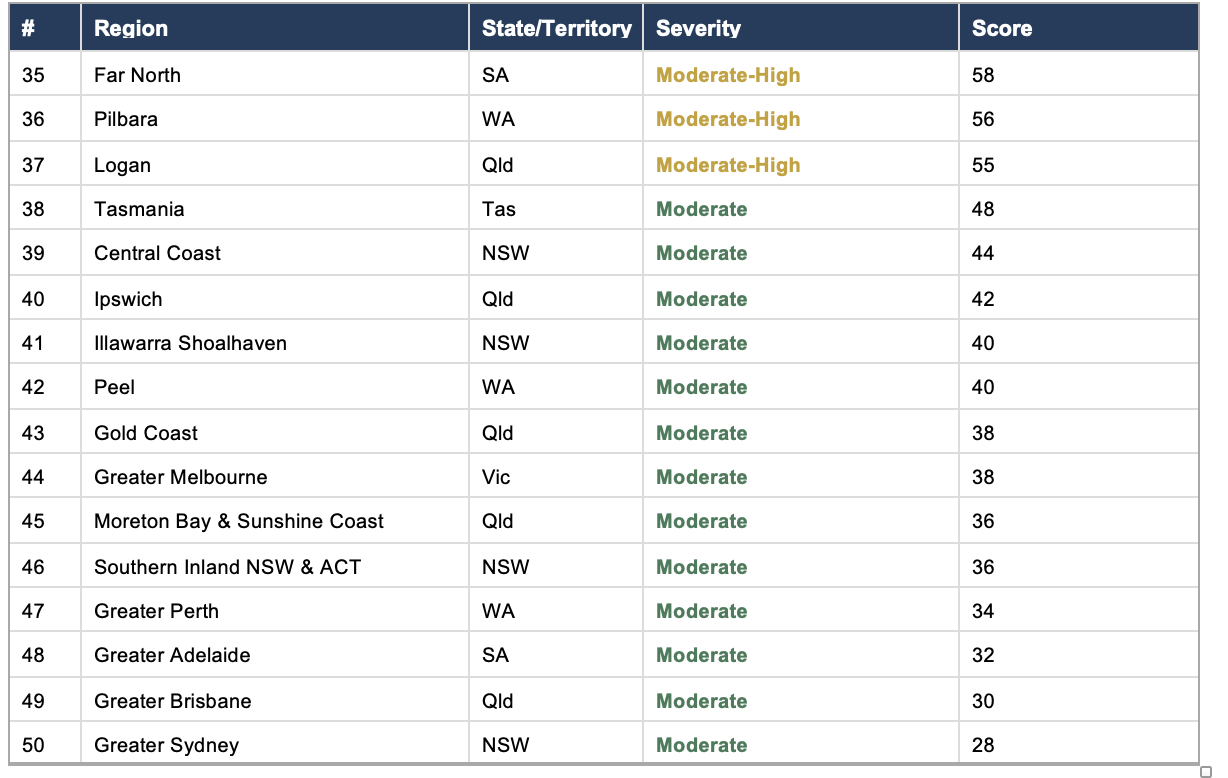Click NSW state cell in Central Coast row
Viewport: 1228px width, 778px height.
[x=556, y=253]
